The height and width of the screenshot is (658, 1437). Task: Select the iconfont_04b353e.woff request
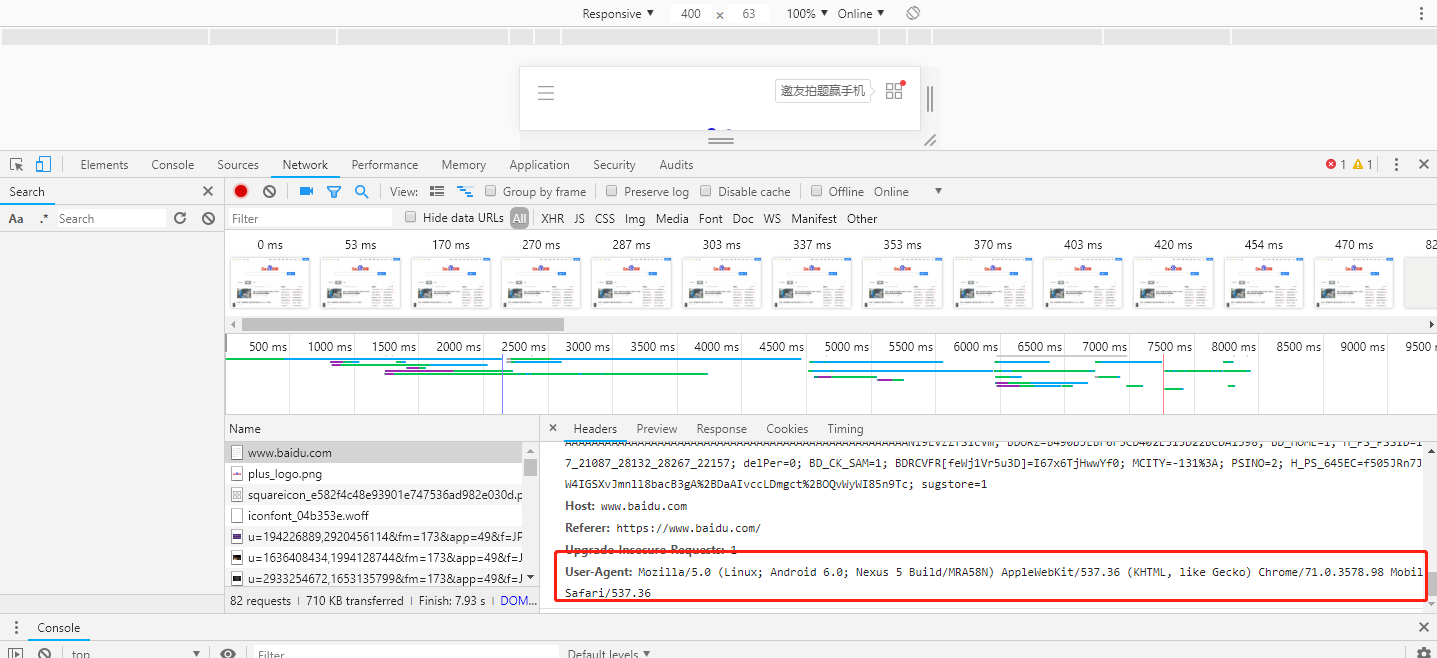374,515
